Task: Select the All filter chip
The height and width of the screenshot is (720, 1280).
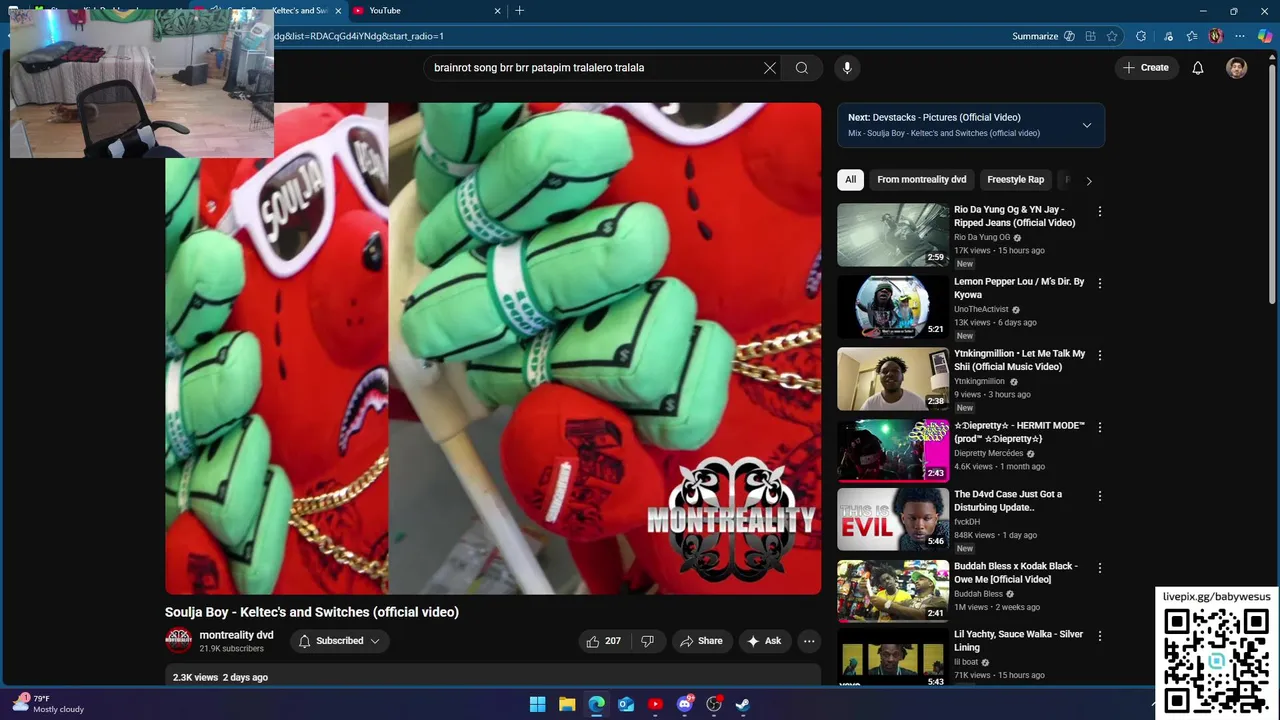Action: click(x=850, y=180)
